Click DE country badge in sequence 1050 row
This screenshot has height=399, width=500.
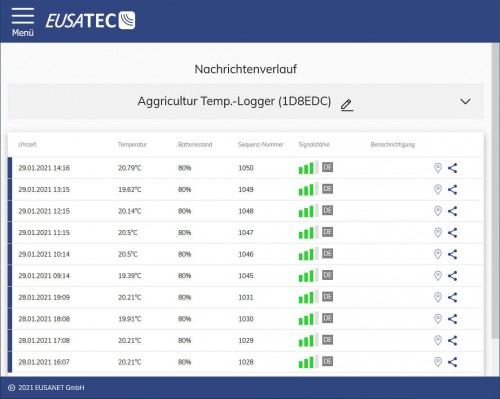pos(327,167)
